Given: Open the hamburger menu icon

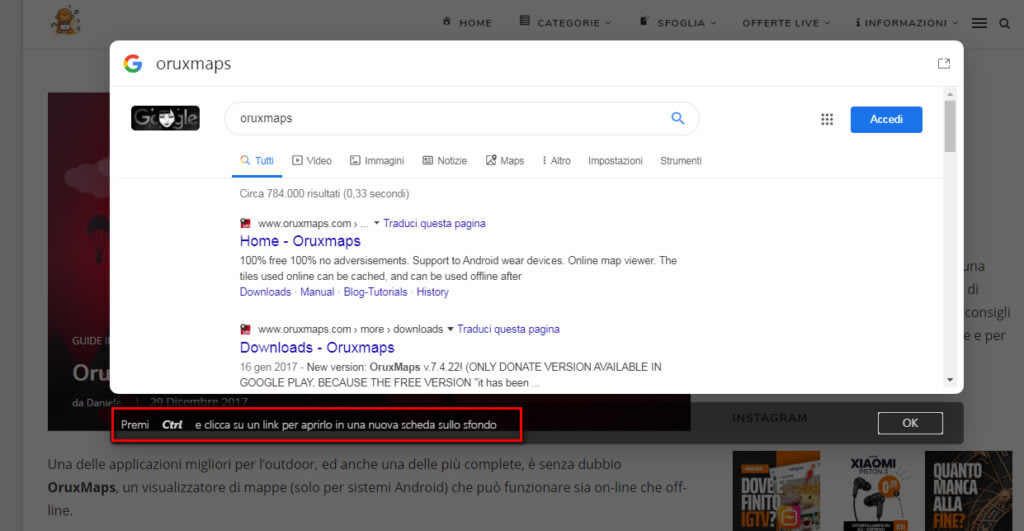Looking at the screenshot, I should (x=979, y=23).
